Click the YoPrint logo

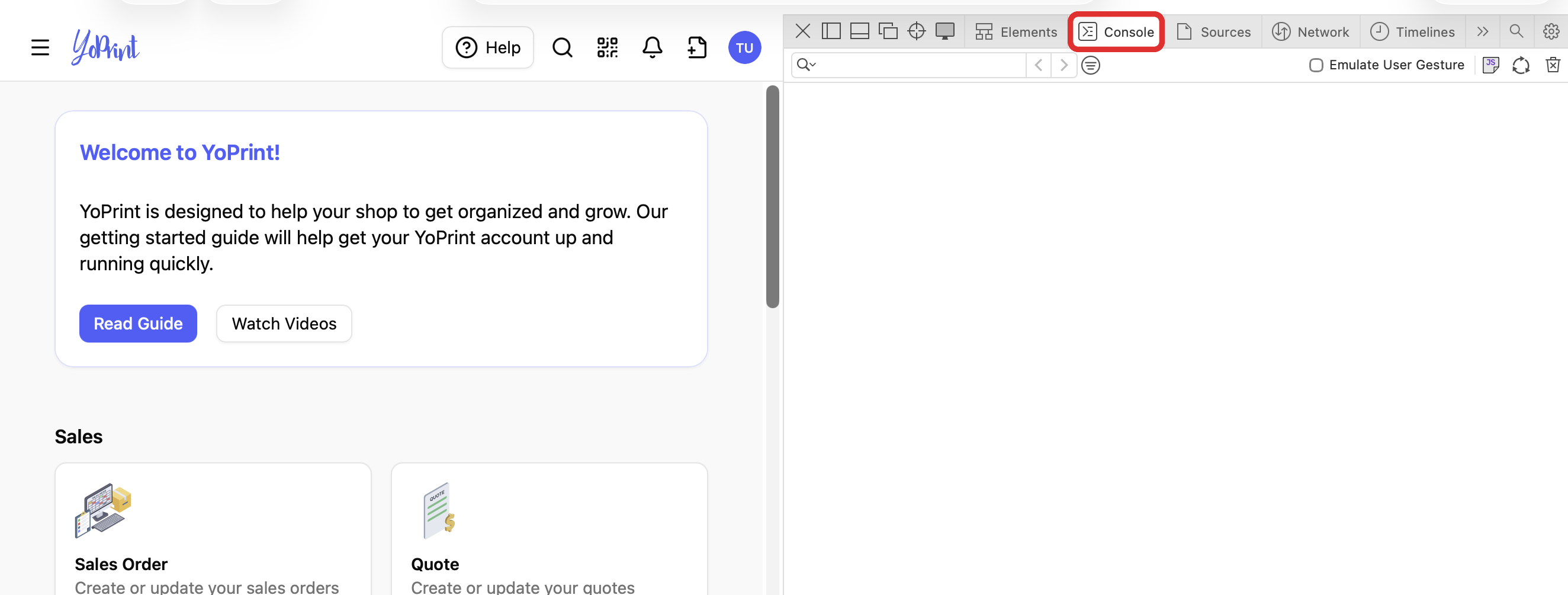(105, 47)
